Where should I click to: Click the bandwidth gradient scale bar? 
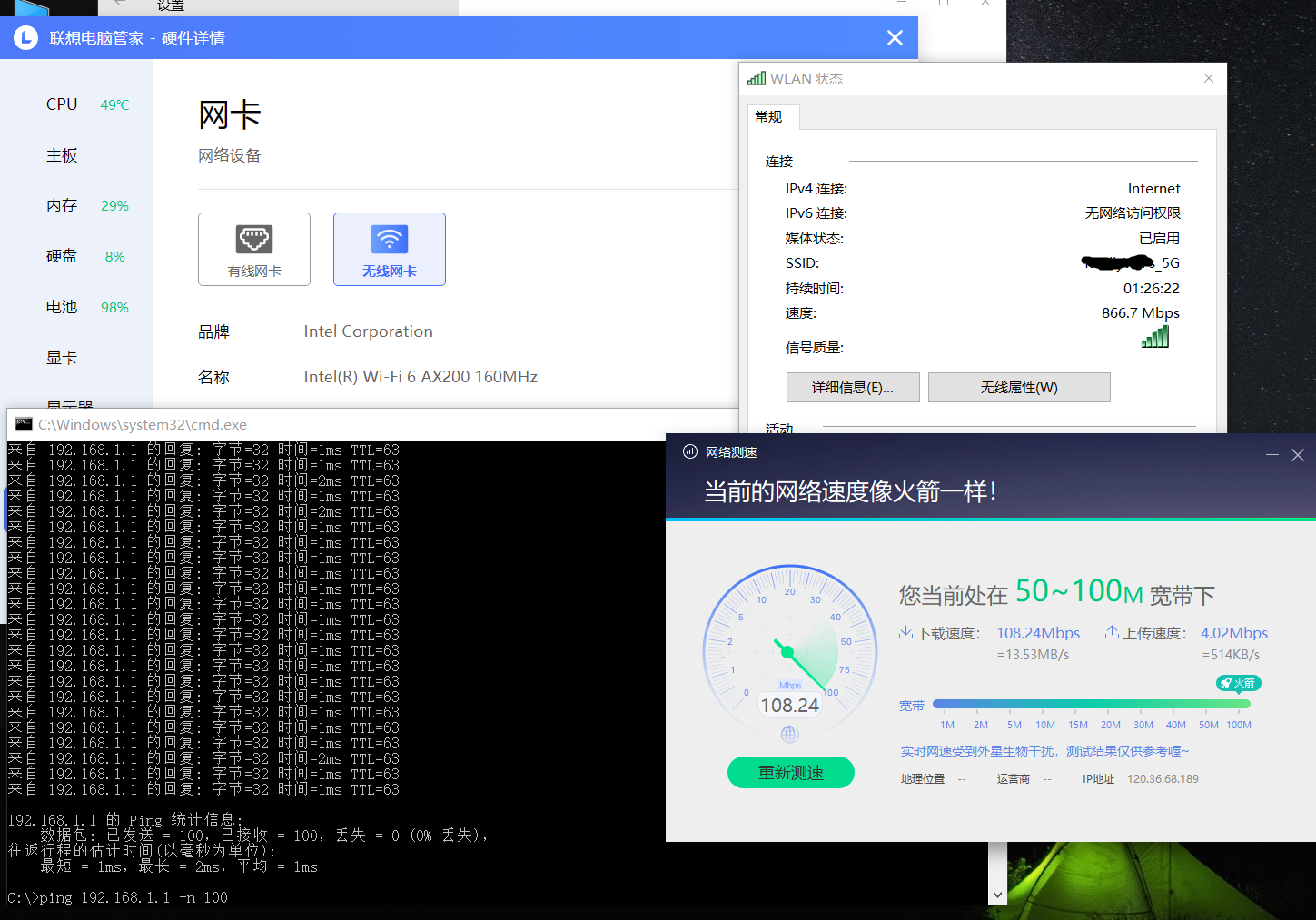coord(1091,704)
